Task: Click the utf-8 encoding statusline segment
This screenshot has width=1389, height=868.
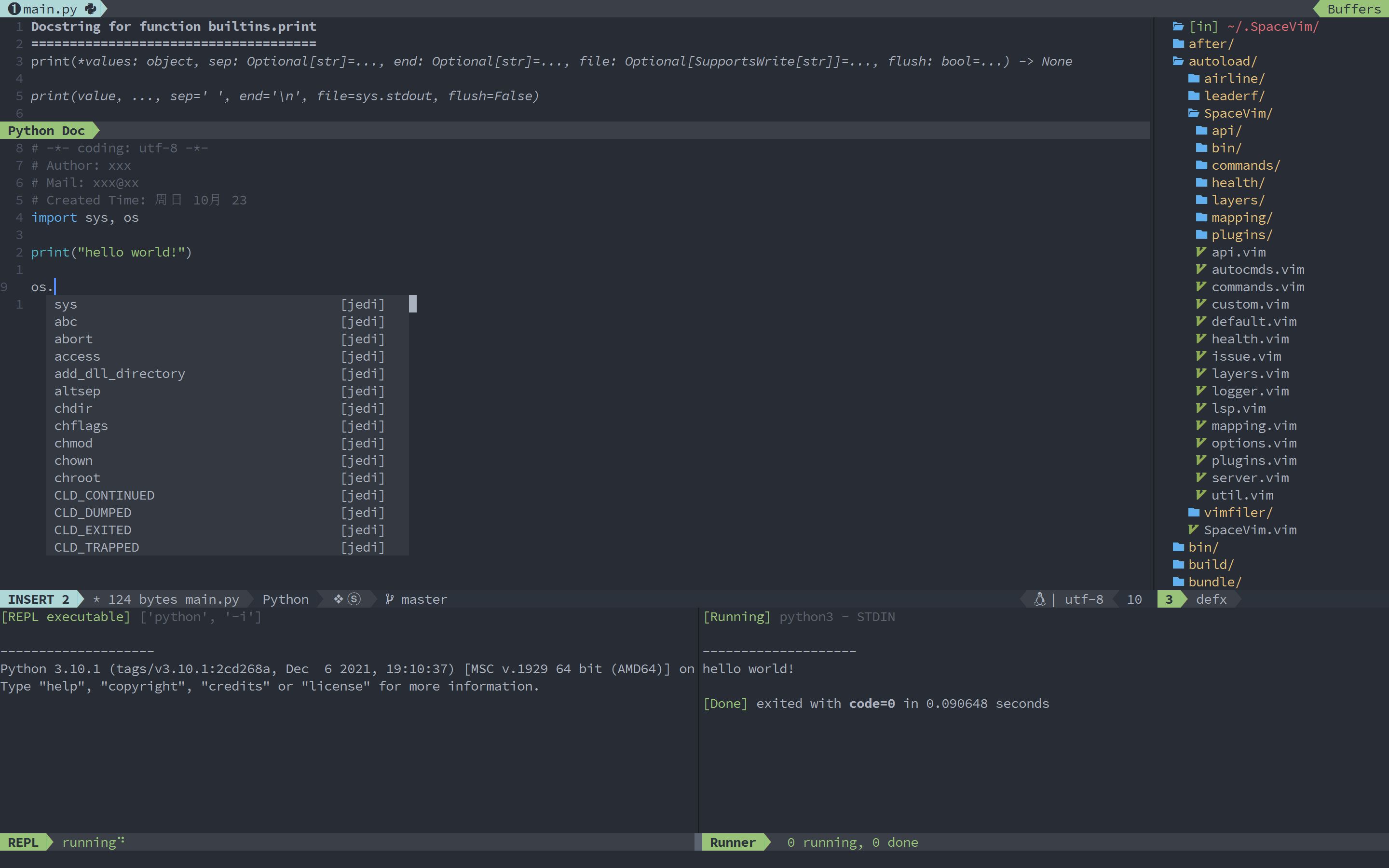Action: point(1084,599)
